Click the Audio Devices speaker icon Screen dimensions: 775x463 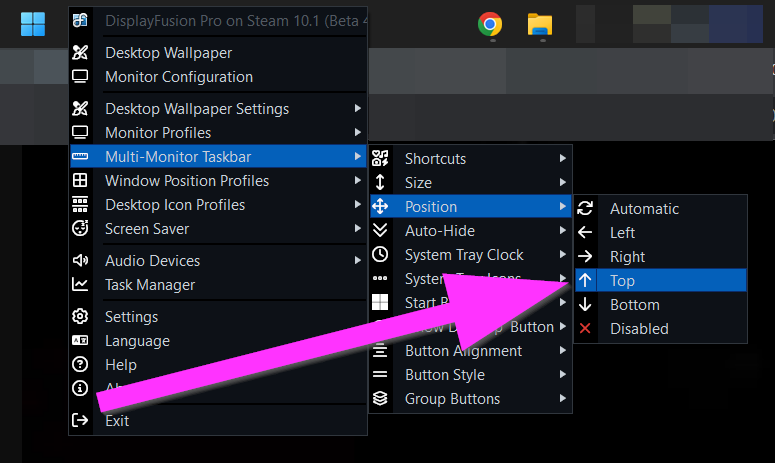coord(81,261)
